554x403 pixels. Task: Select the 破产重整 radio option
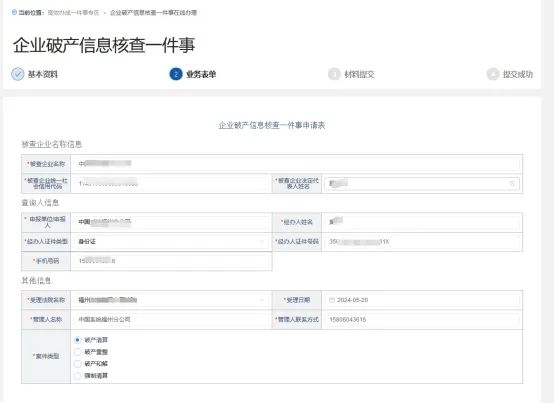77,352
